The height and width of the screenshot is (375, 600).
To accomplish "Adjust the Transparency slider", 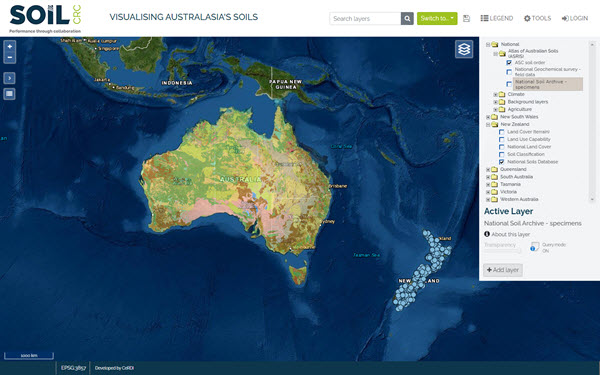I will [x=502, y=251].
